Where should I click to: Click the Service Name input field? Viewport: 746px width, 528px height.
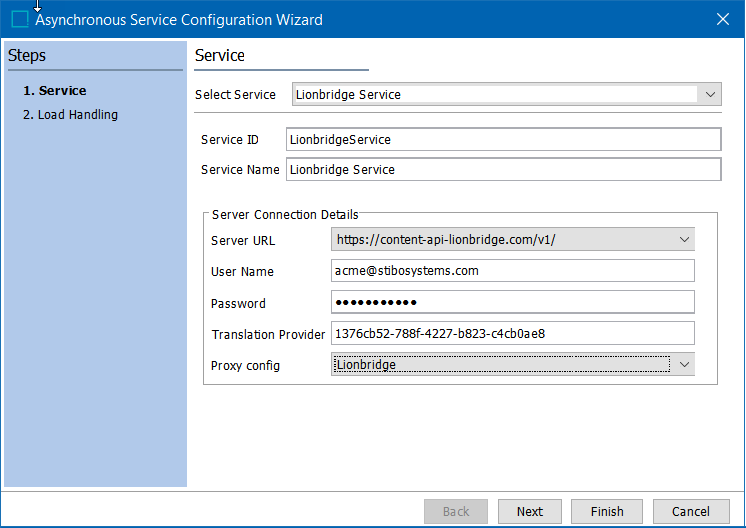503,169
